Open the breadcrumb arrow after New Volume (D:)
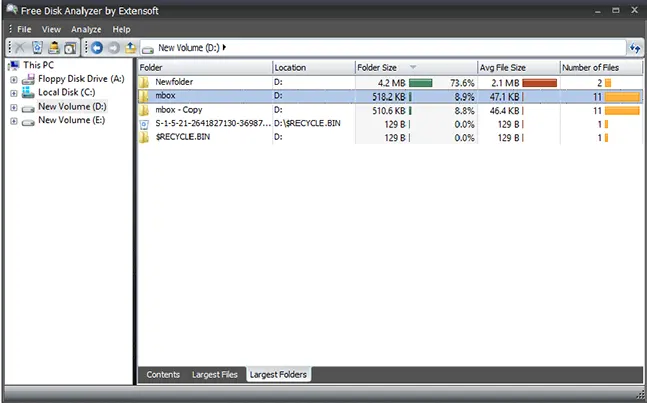647x403 pixels. click(224, 47)
